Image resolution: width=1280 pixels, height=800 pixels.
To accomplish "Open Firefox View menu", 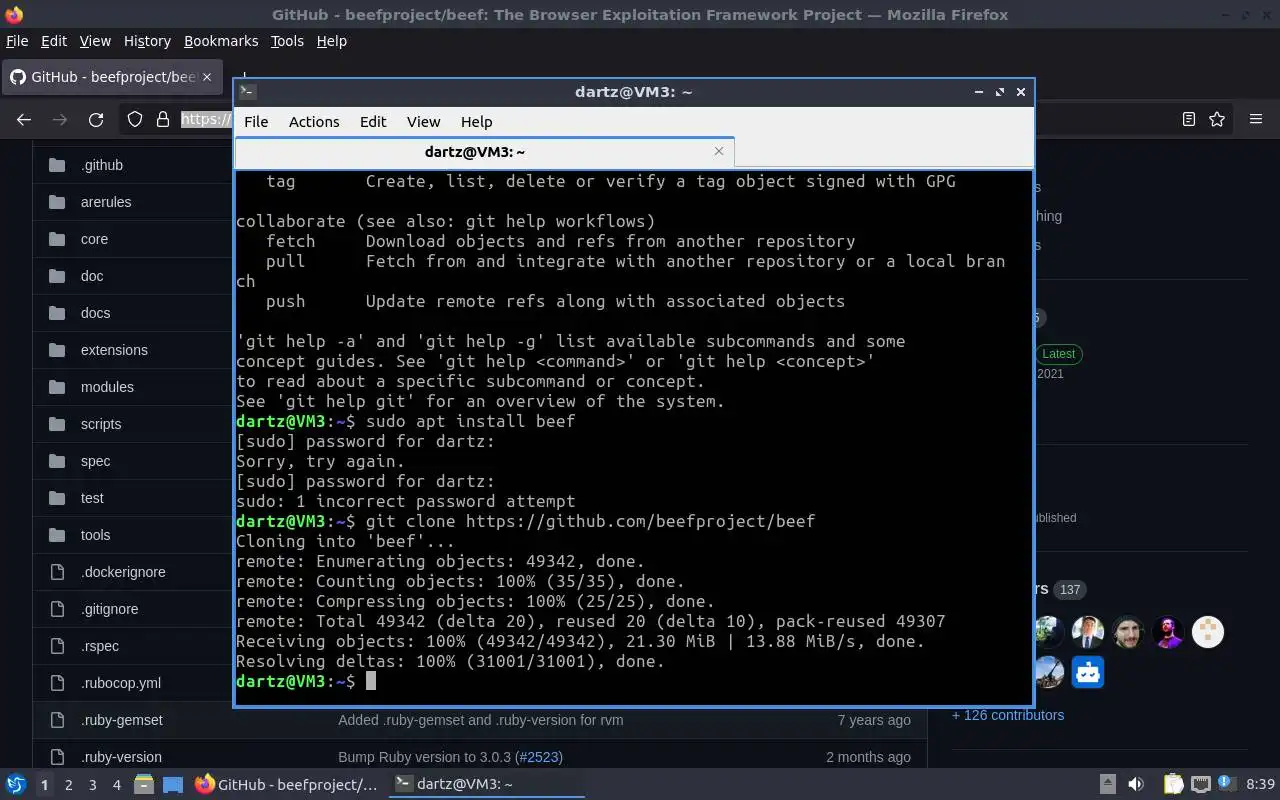I will pos(95,41).
